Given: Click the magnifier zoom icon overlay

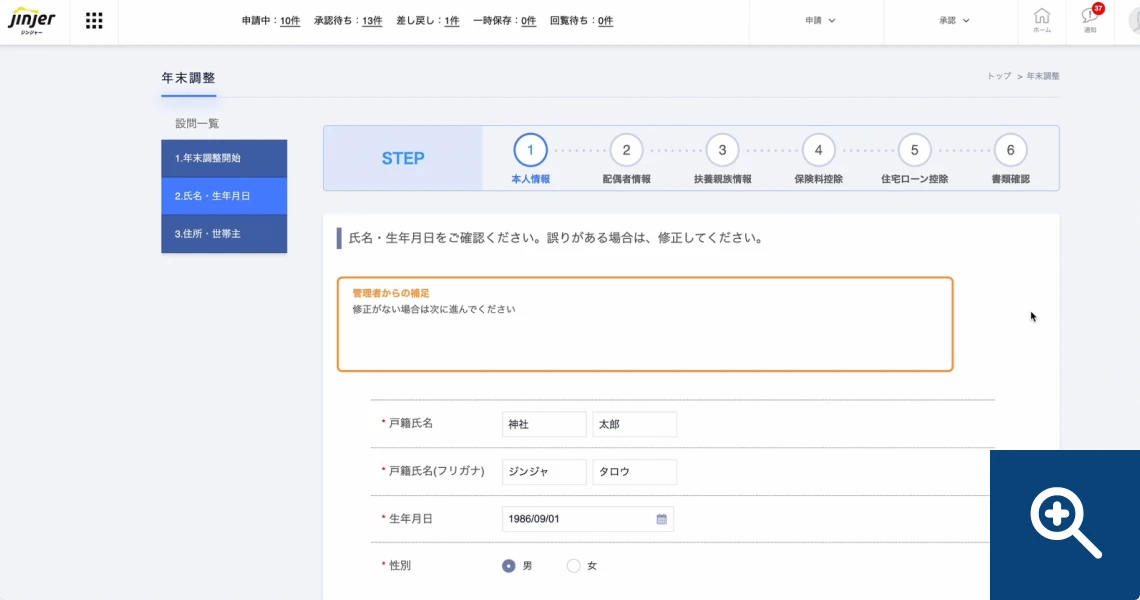Looking at the screenshot, I should coord(1064,523).
